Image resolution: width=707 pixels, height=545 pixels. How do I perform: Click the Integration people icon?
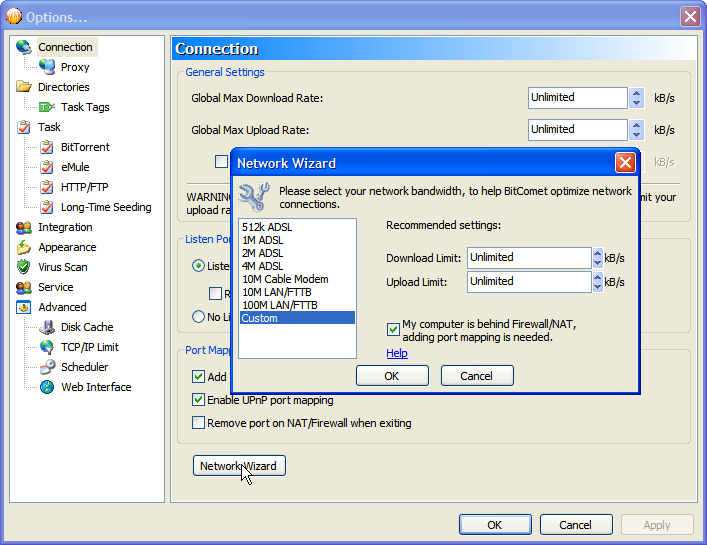[x=23, y=227]
